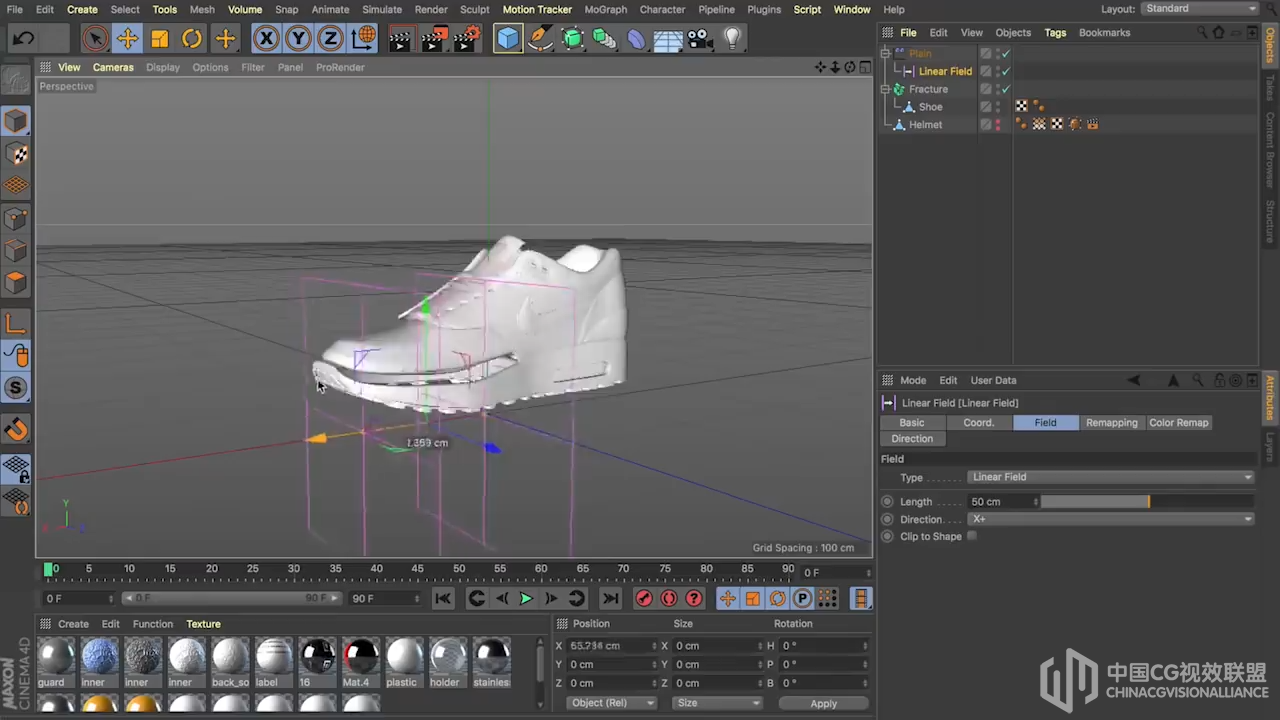Collapse the Plain object hierarchy
1280x720 pixels.
coord(885,53)
